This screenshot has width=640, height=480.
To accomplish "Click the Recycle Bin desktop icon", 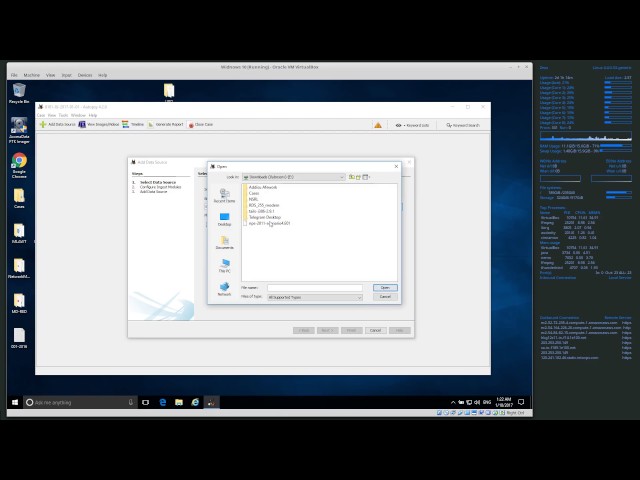I will click(19, 93).
